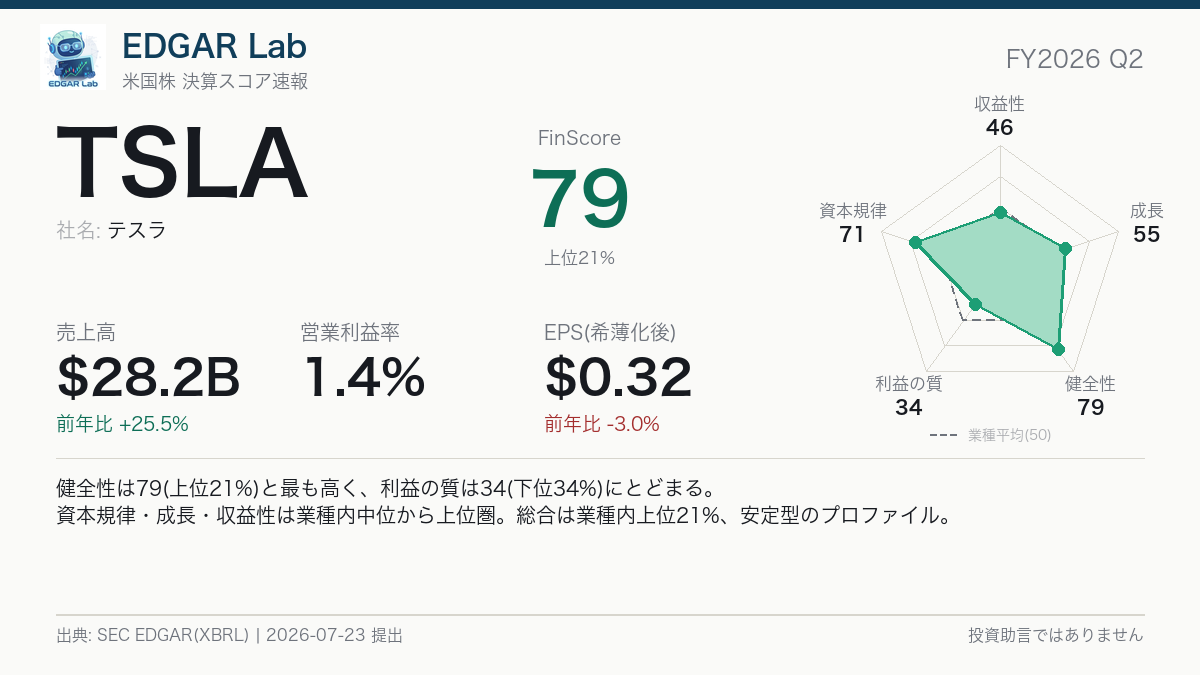Viewport: 1200px width, 675px height.
Task: Click the radar point on 健全性 axis
Action: tap(1059, 349)
